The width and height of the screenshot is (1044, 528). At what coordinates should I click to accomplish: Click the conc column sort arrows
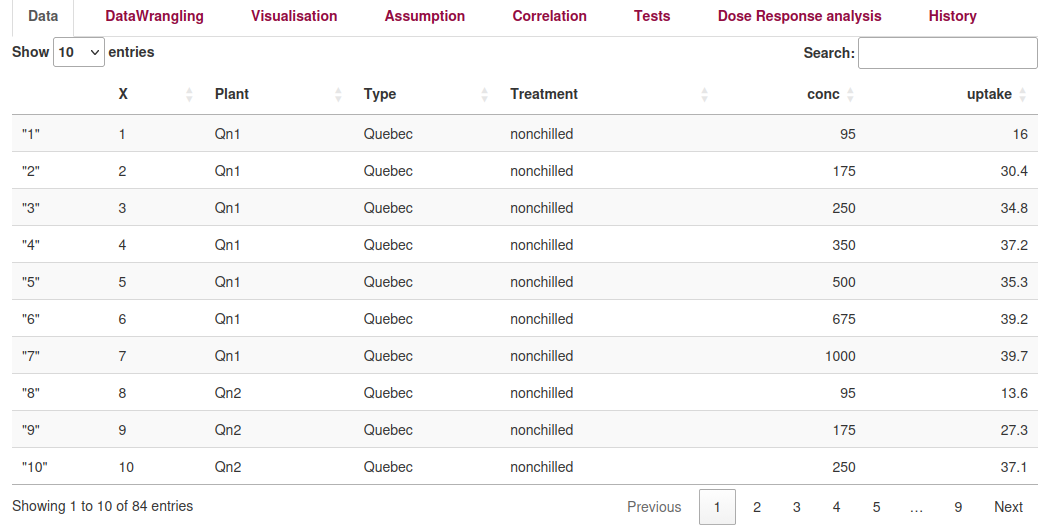[x=850, y=95]
